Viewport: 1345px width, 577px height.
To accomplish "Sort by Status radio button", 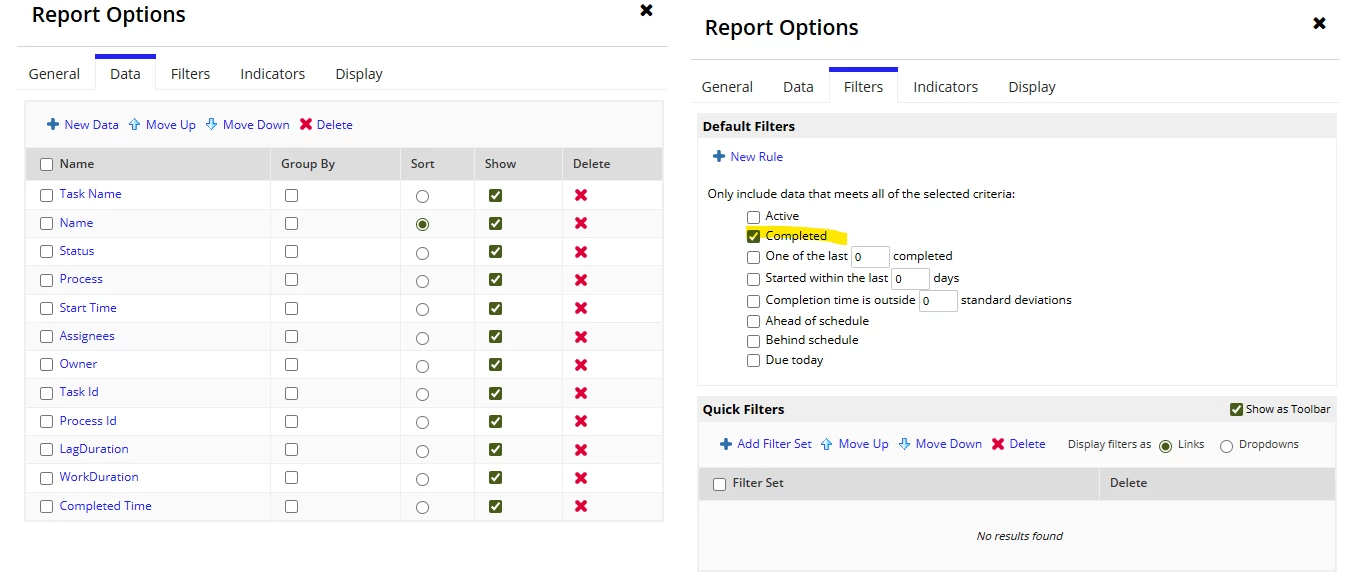I will coord(422,253).
